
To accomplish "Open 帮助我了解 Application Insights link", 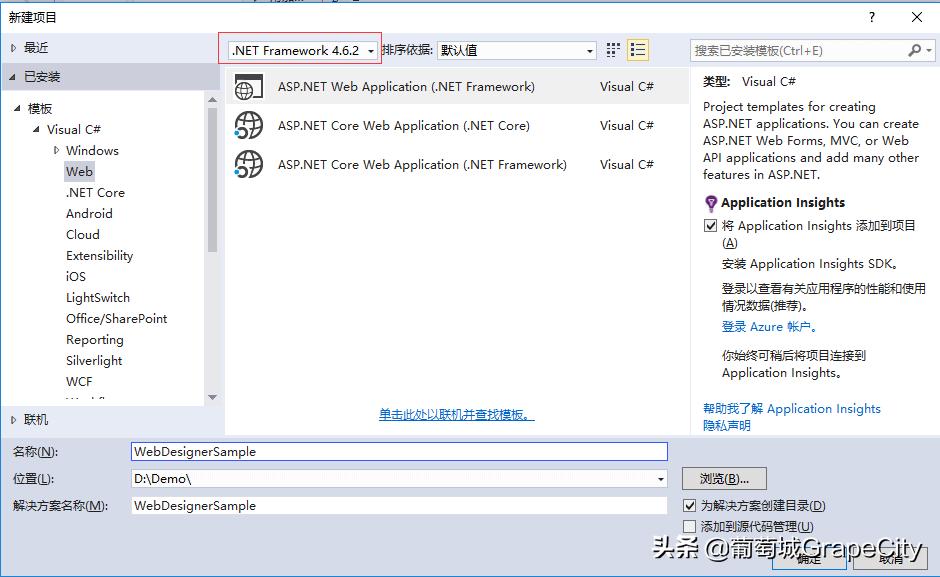I will click(791, 408).
